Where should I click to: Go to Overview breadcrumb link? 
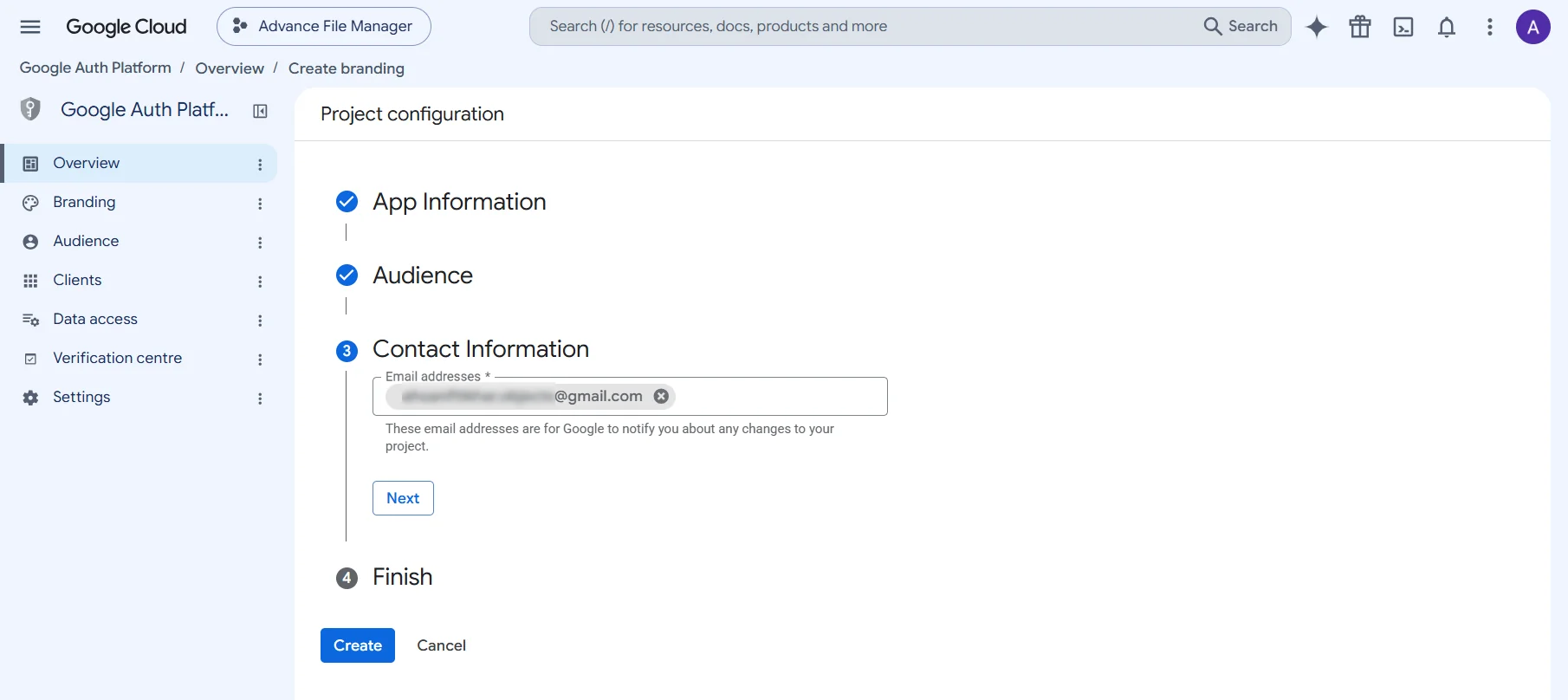click(230, 68)
